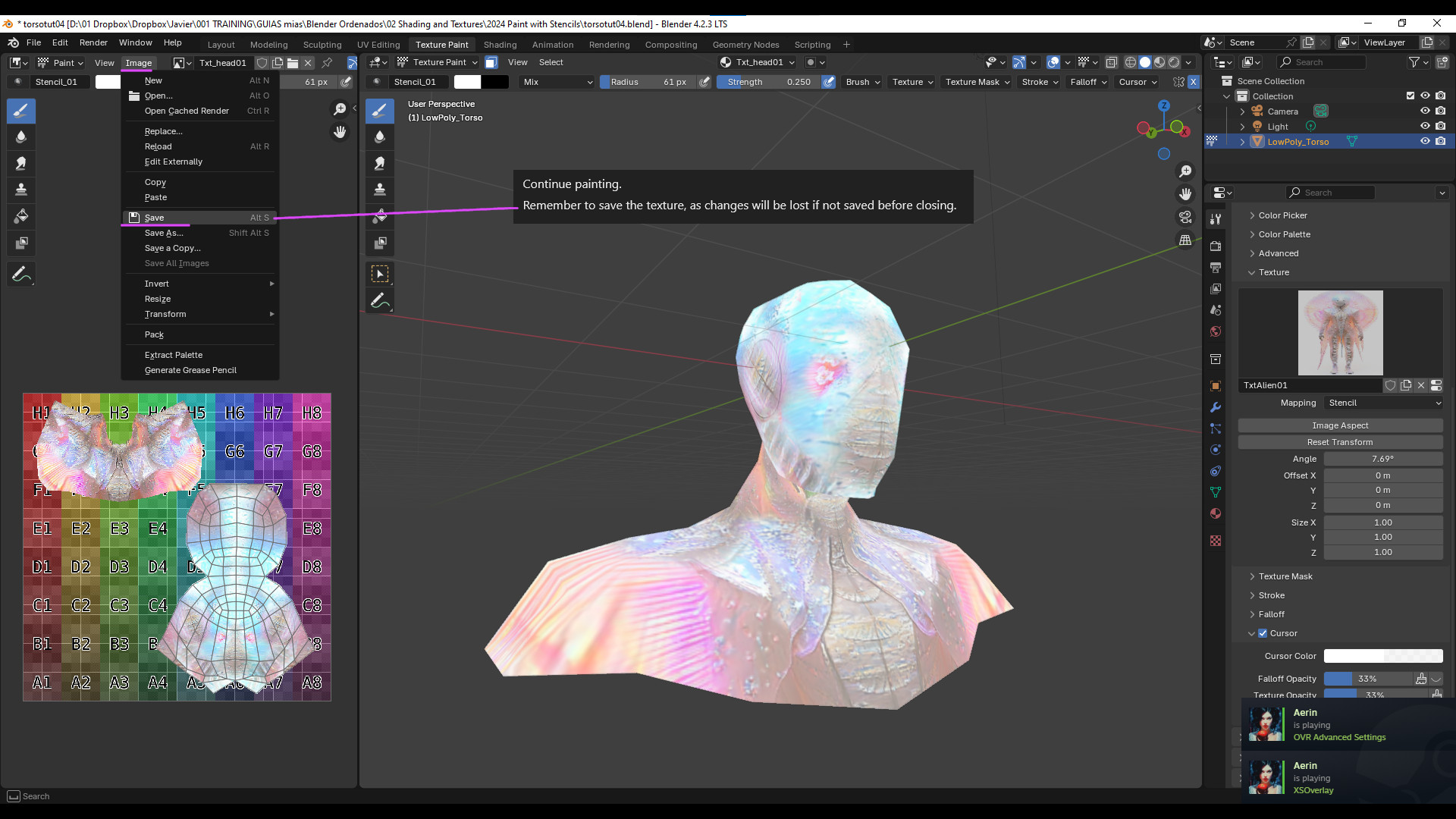This screenshot has height=819, width=1456.
Task: Toggle X-ray display in viewport header
Action: (1112, 62)
